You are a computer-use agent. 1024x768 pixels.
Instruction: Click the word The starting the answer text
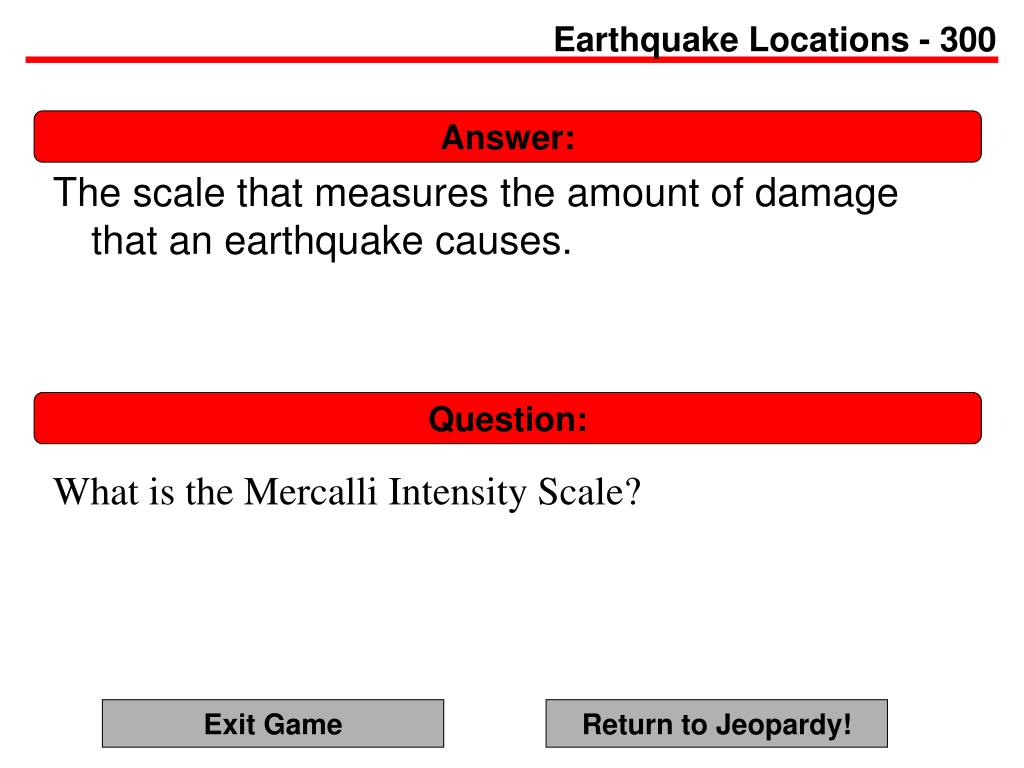[87, 193]
